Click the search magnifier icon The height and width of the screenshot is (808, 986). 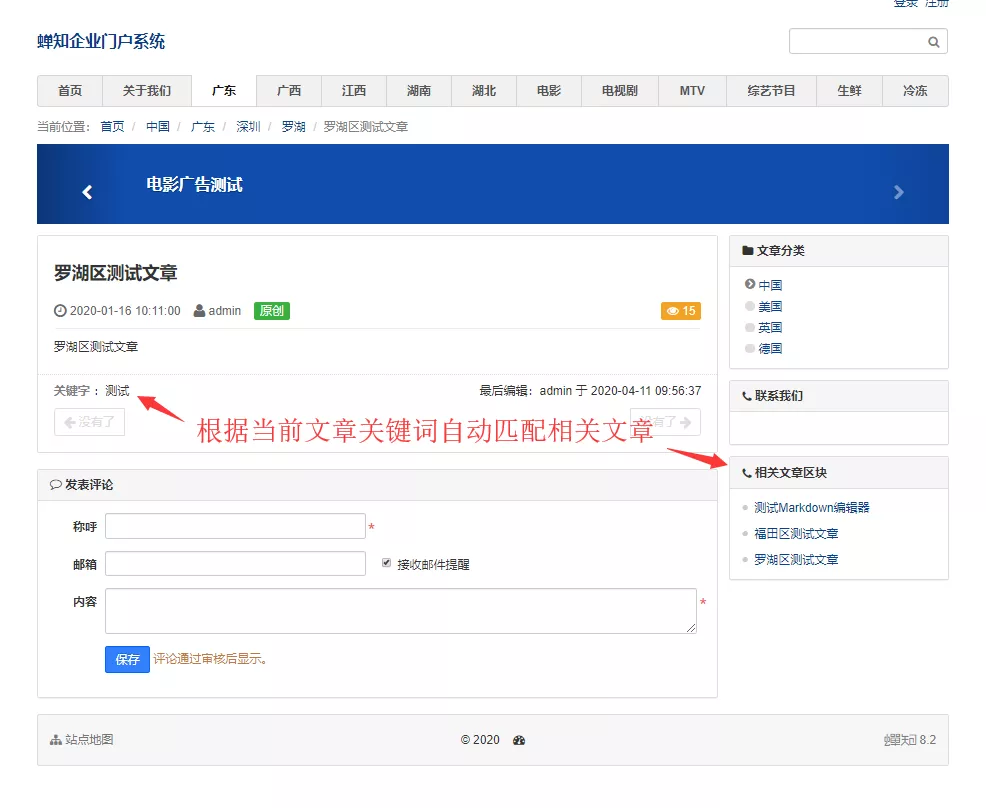pos(933,42)
